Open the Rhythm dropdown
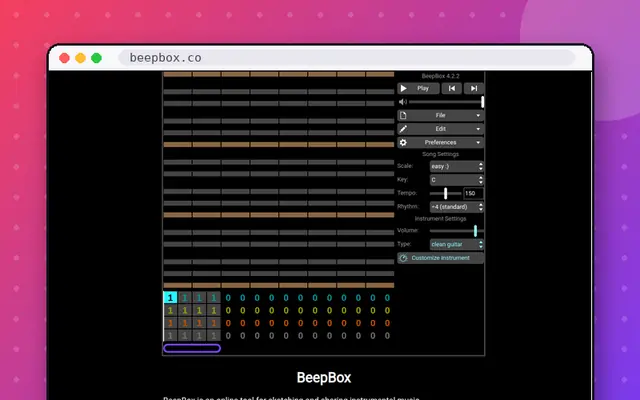This screenshot has height=400, width=640. [457, 207]
